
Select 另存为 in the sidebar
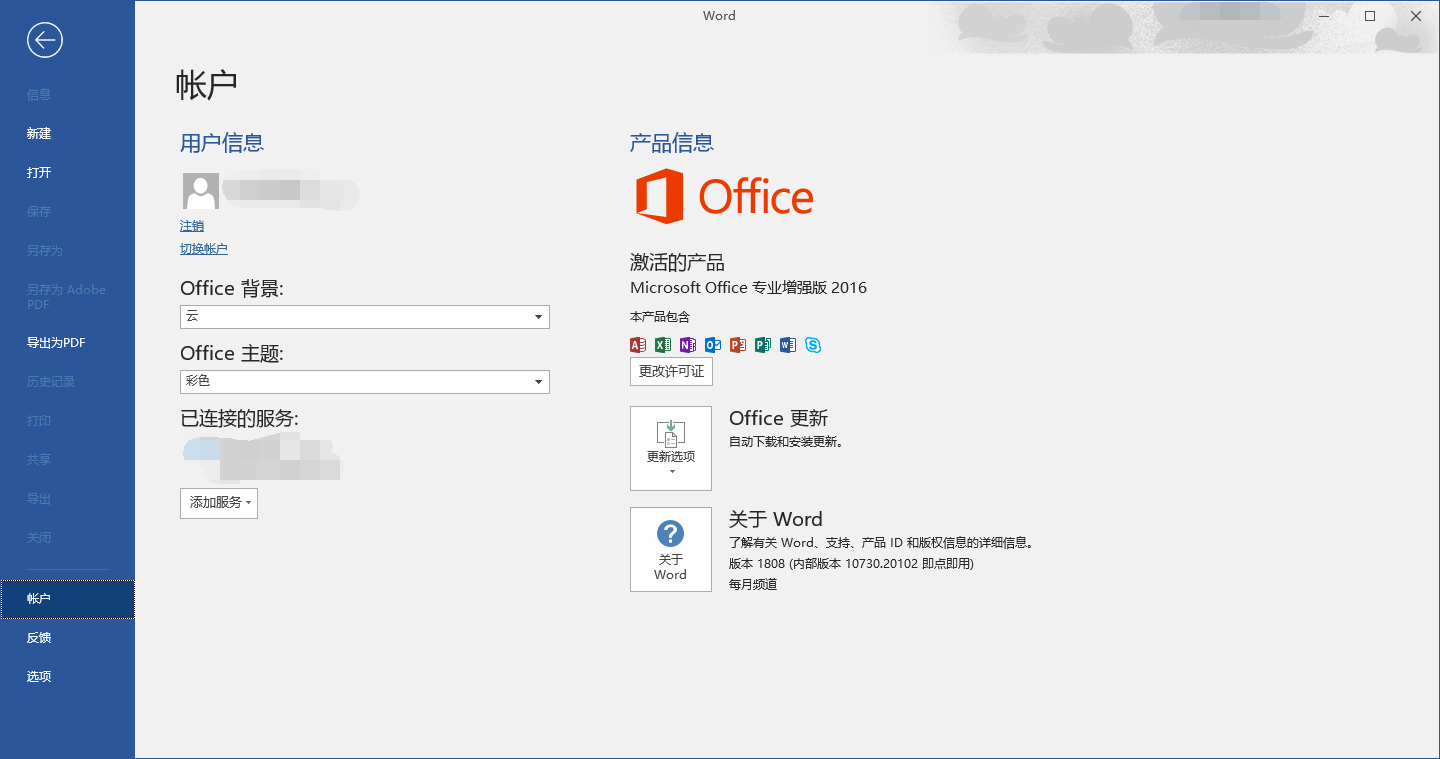click(67, 251)
